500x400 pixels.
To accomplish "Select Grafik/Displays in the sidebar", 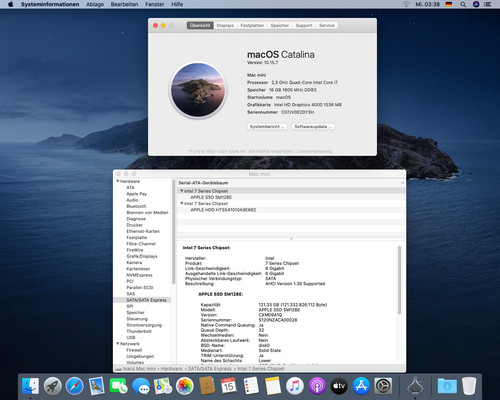I will tap(142, 256).
